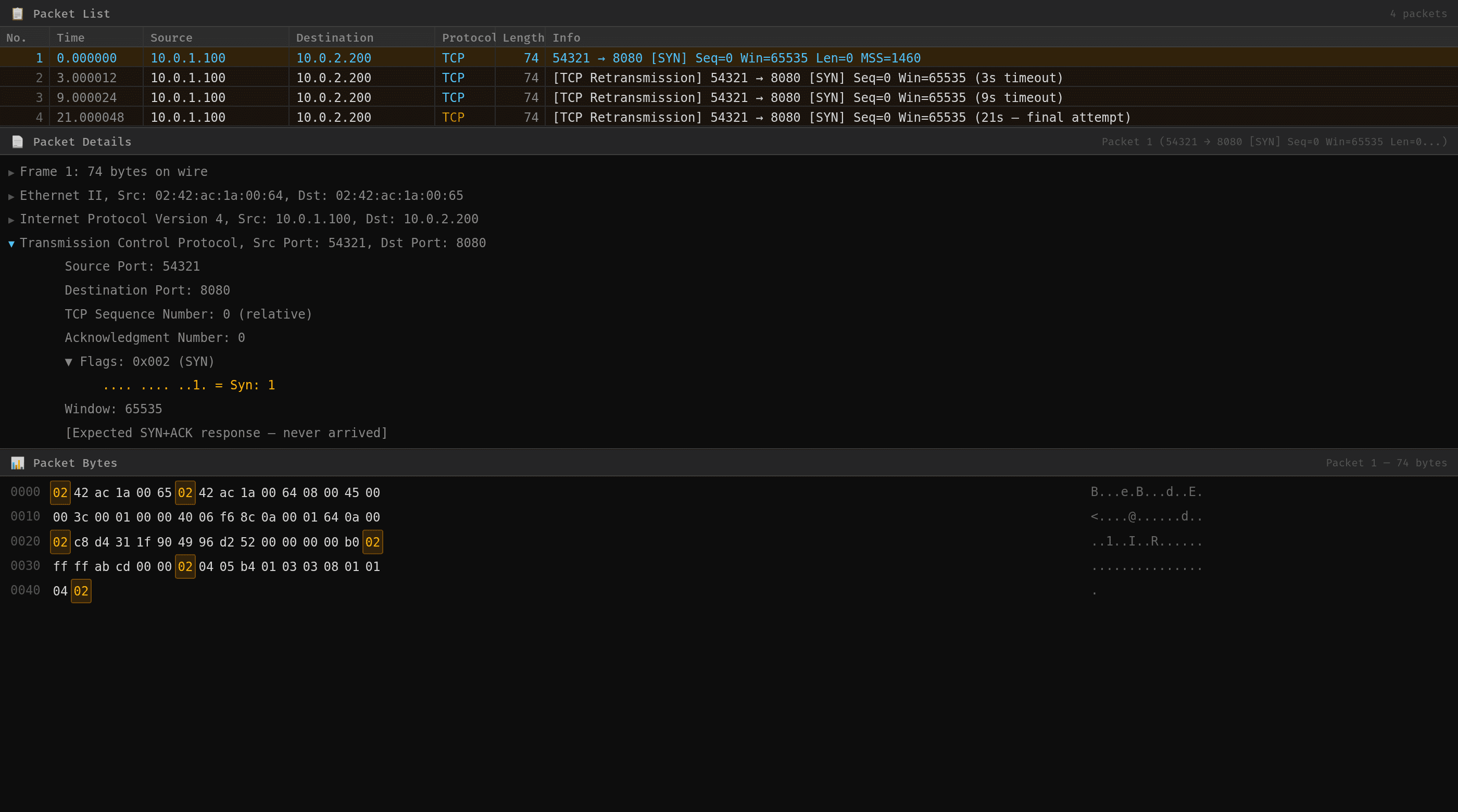Click ASCII text <....@......d..

coord(1147,517)
